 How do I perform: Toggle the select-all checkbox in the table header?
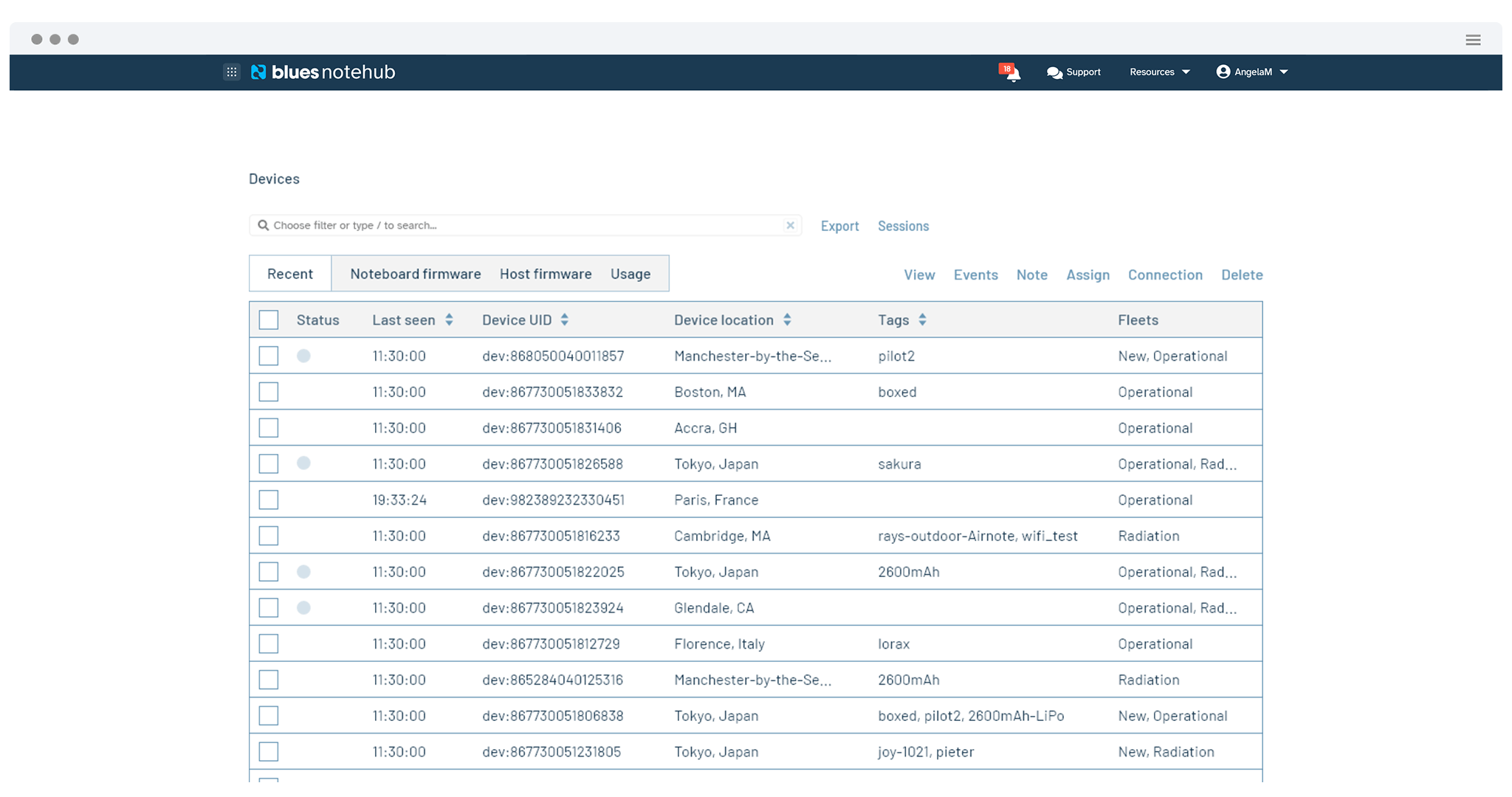click(269, 320)
